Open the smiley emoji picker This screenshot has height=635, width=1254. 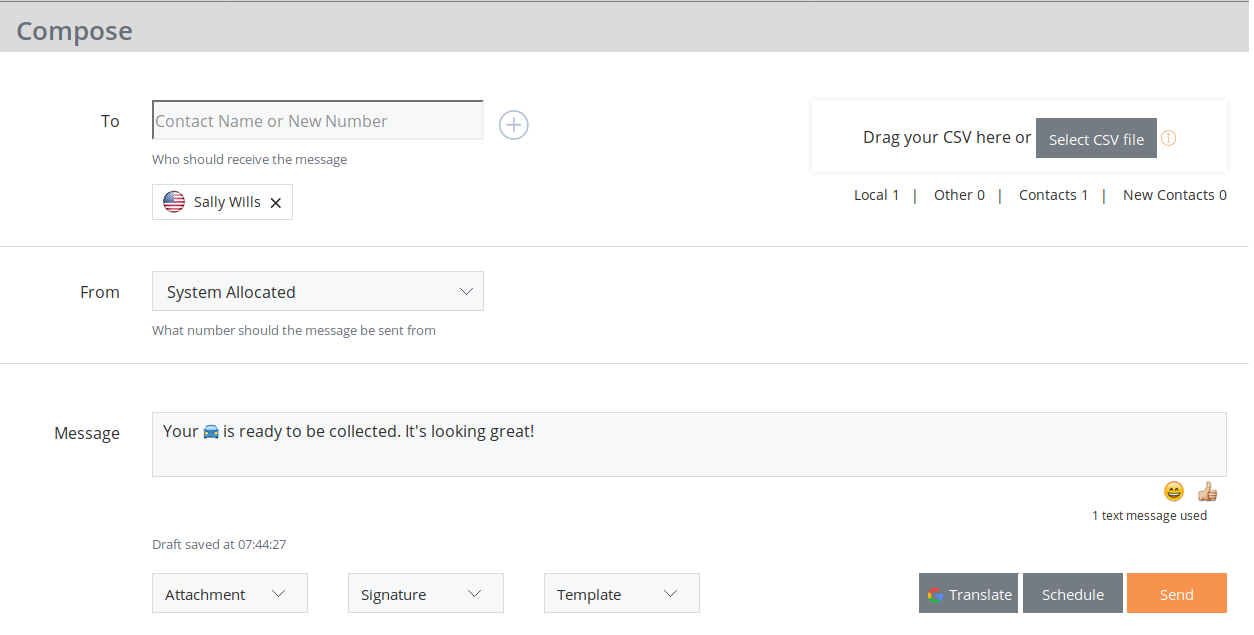point(1173,491)
